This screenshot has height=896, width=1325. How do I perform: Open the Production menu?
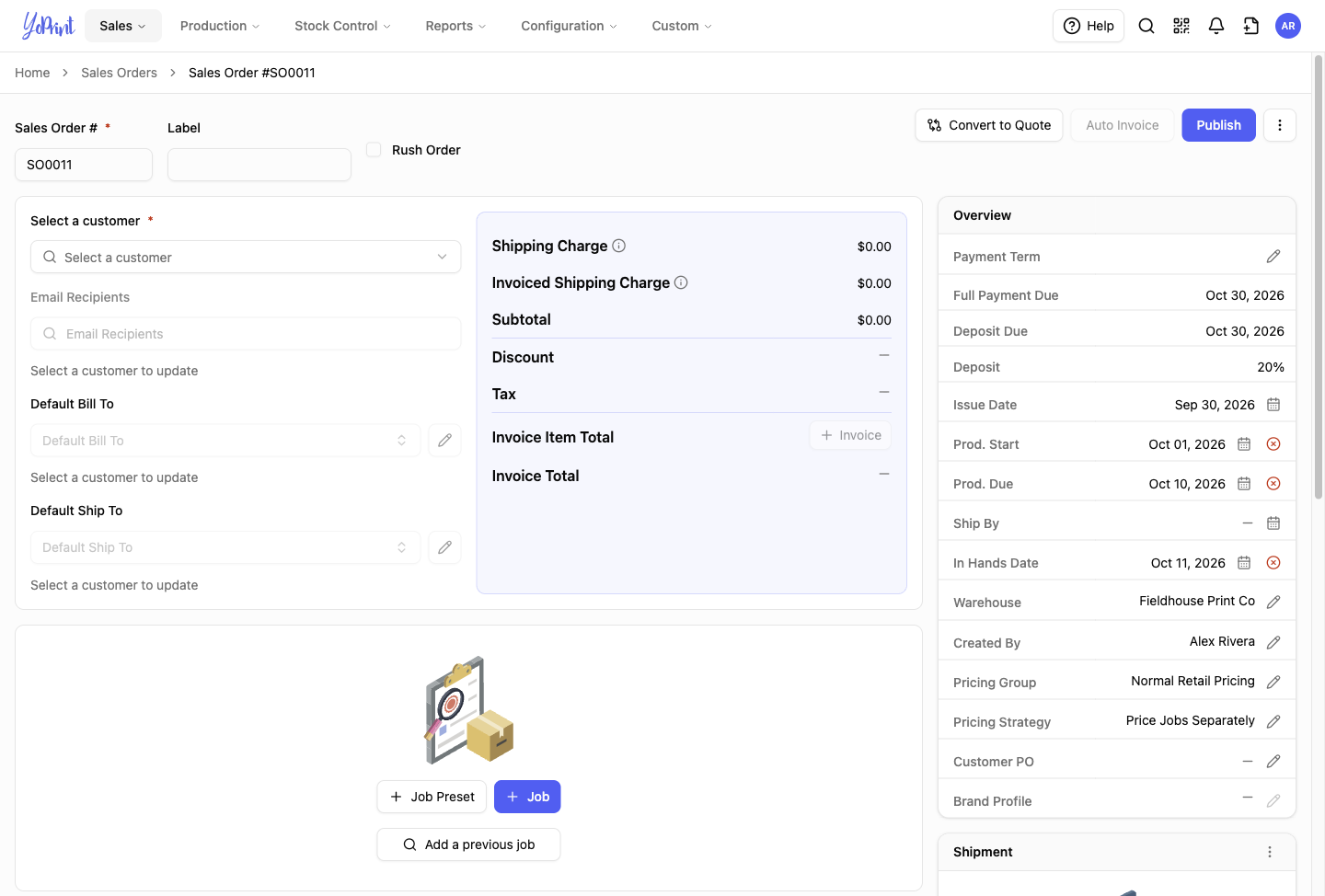(x=220, y=26)
